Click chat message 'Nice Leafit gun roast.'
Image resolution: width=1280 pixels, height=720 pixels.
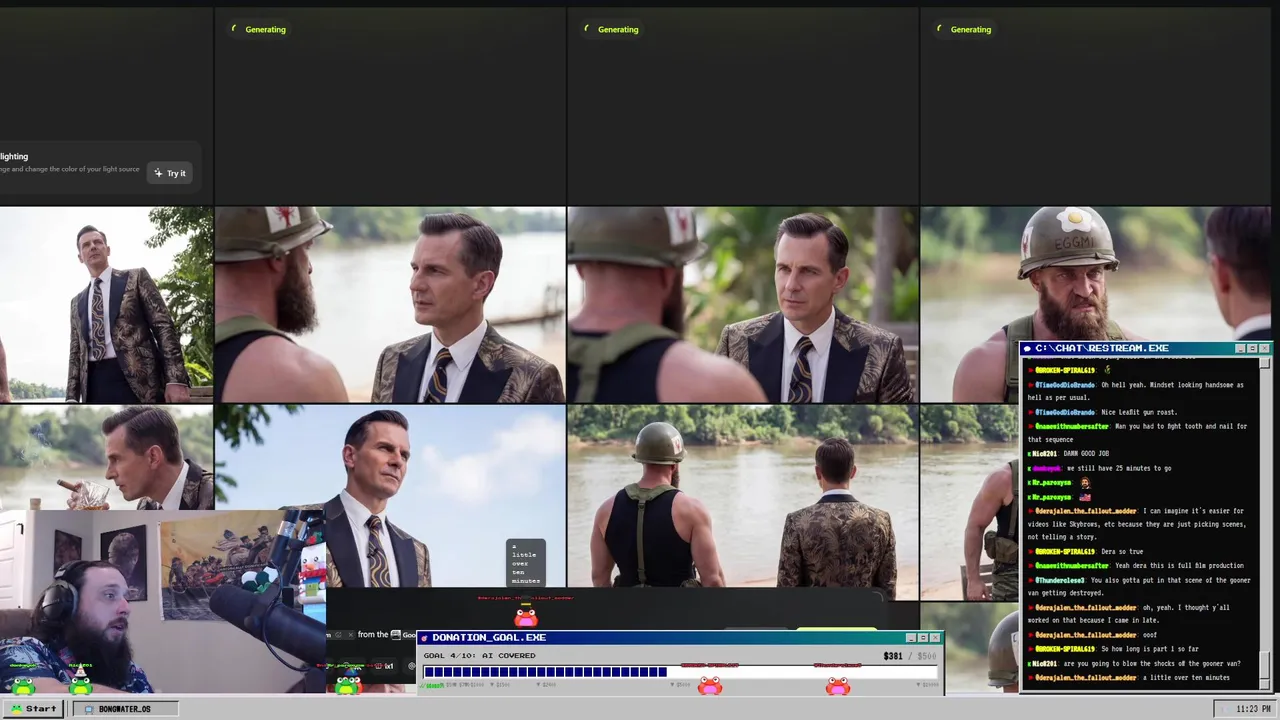1139,412
